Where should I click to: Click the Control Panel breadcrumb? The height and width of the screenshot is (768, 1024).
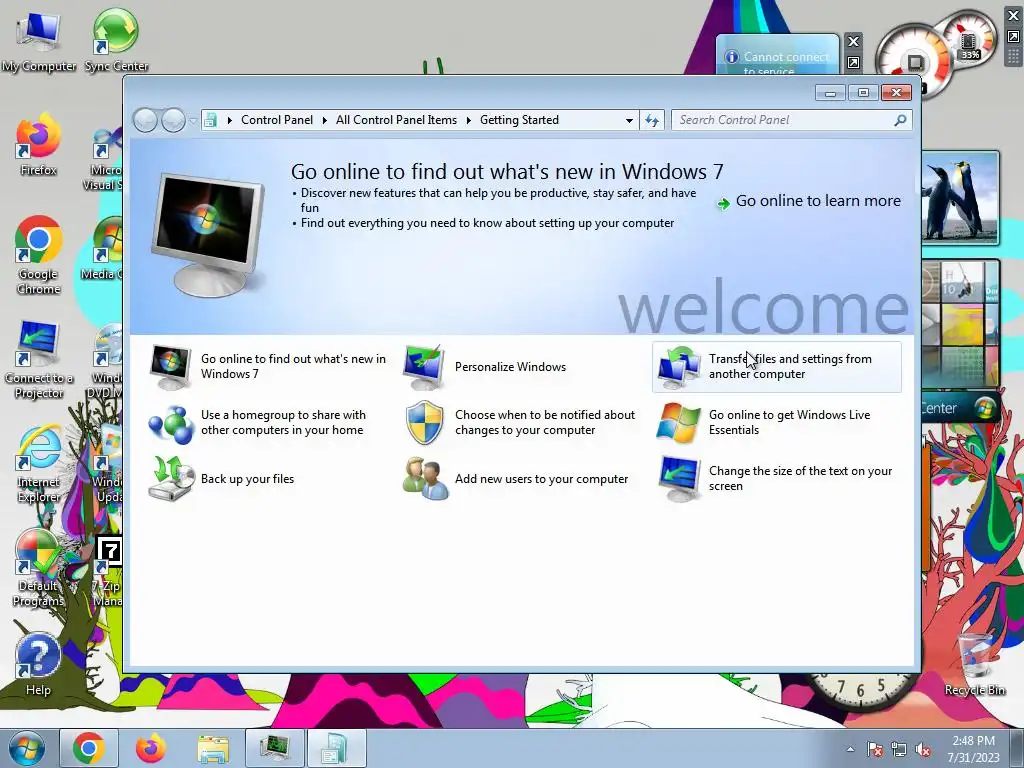(x=277, y=120)
